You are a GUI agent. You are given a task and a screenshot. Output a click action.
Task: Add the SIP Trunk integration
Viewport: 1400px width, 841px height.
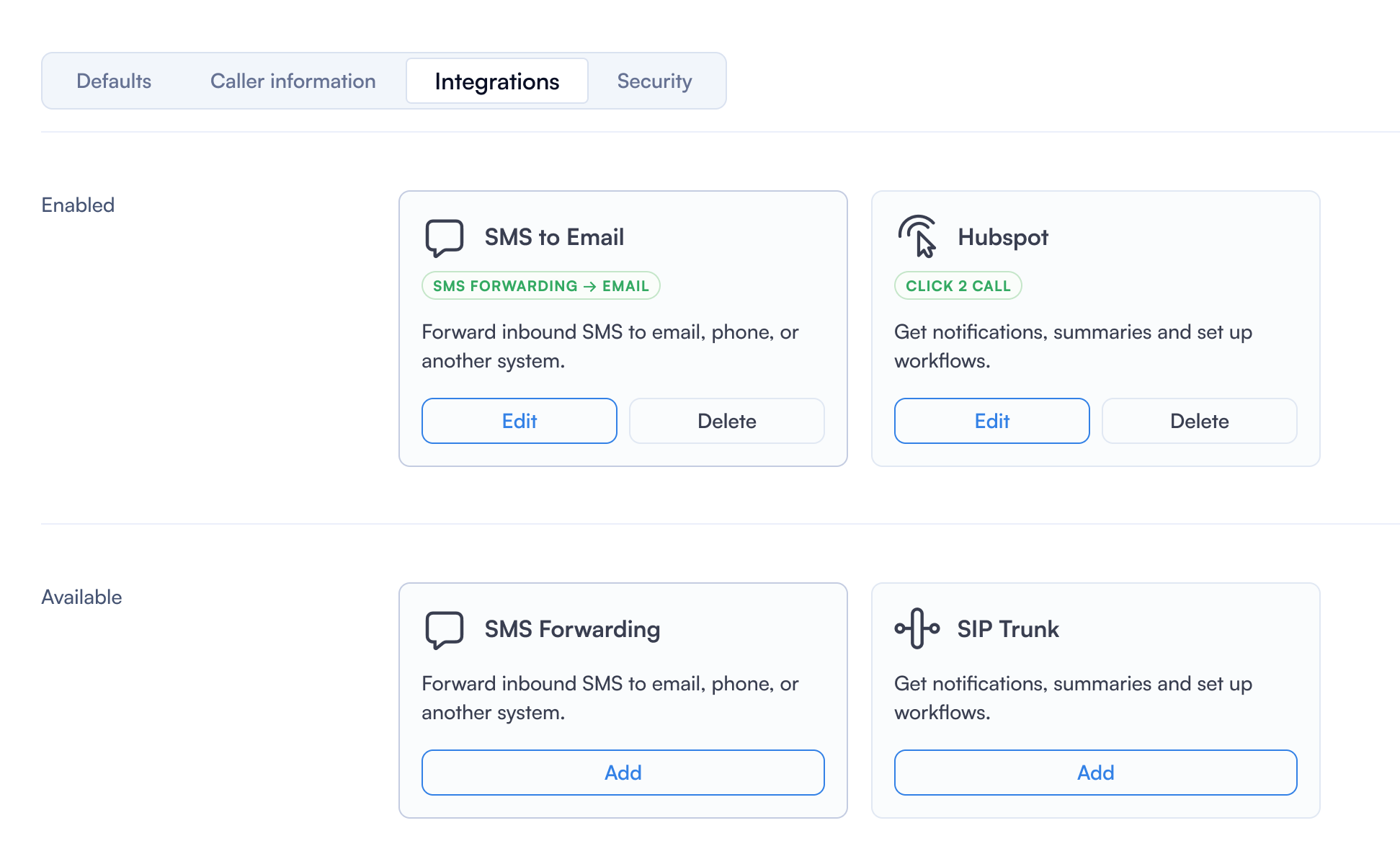tap(1095, 773)
